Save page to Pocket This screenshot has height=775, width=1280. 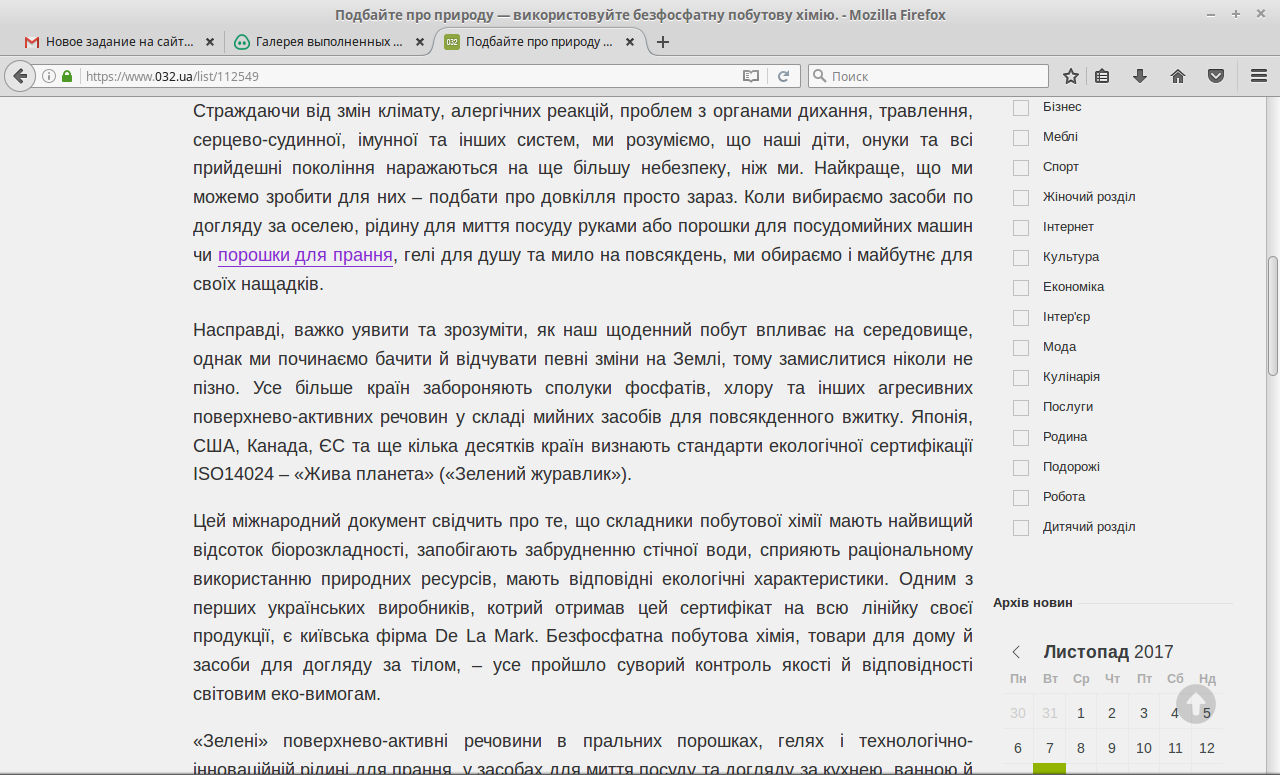tap(1216, 76)
